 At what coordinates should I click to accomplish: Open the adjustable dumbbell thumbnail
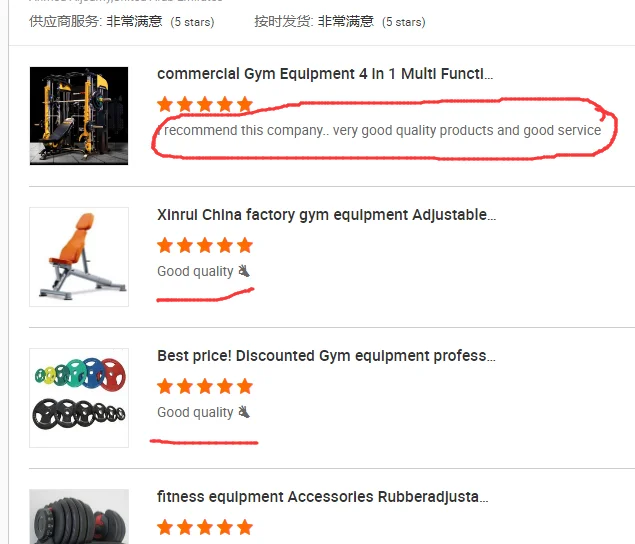[x=79, y=516]
